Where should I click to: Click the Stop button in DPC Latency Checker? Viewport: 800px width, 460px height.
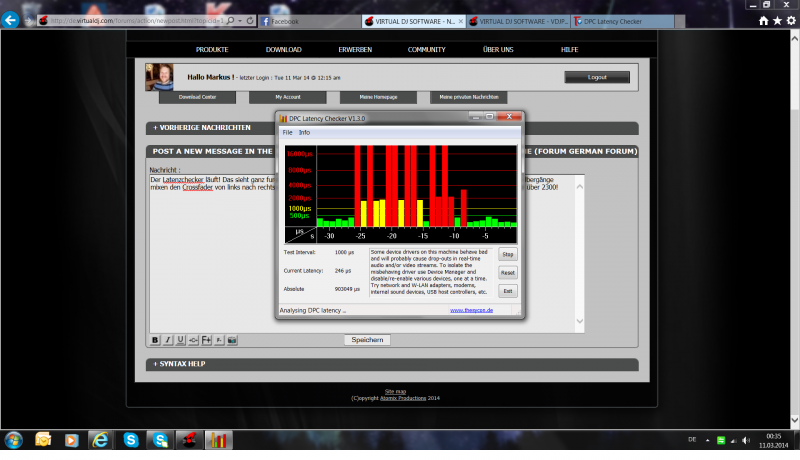coord(508,254)
